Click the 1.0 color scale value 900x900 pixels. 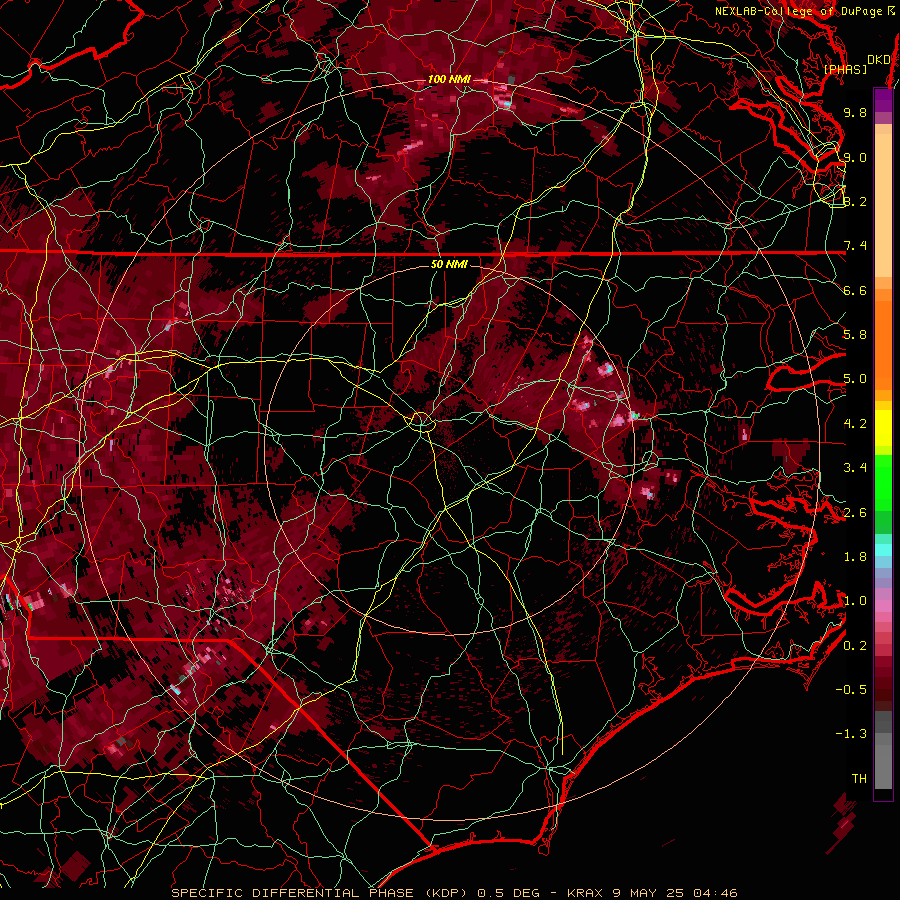pos(855,601)
